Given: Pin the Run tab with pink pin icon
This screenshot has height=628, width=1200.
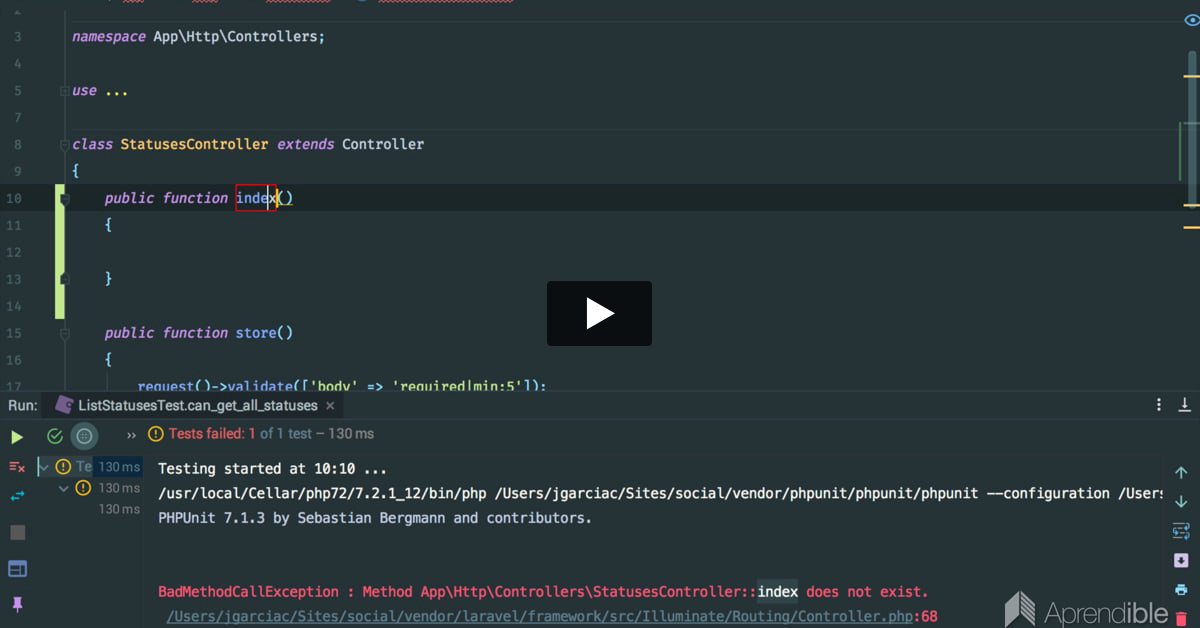Looking at the screenshot, I should point(17,604).
